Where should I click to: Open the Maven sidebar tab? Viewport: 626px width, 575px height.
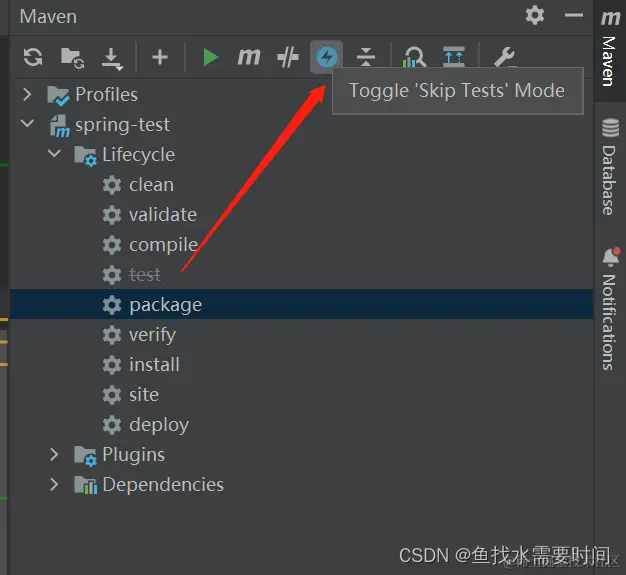[610, 50]
